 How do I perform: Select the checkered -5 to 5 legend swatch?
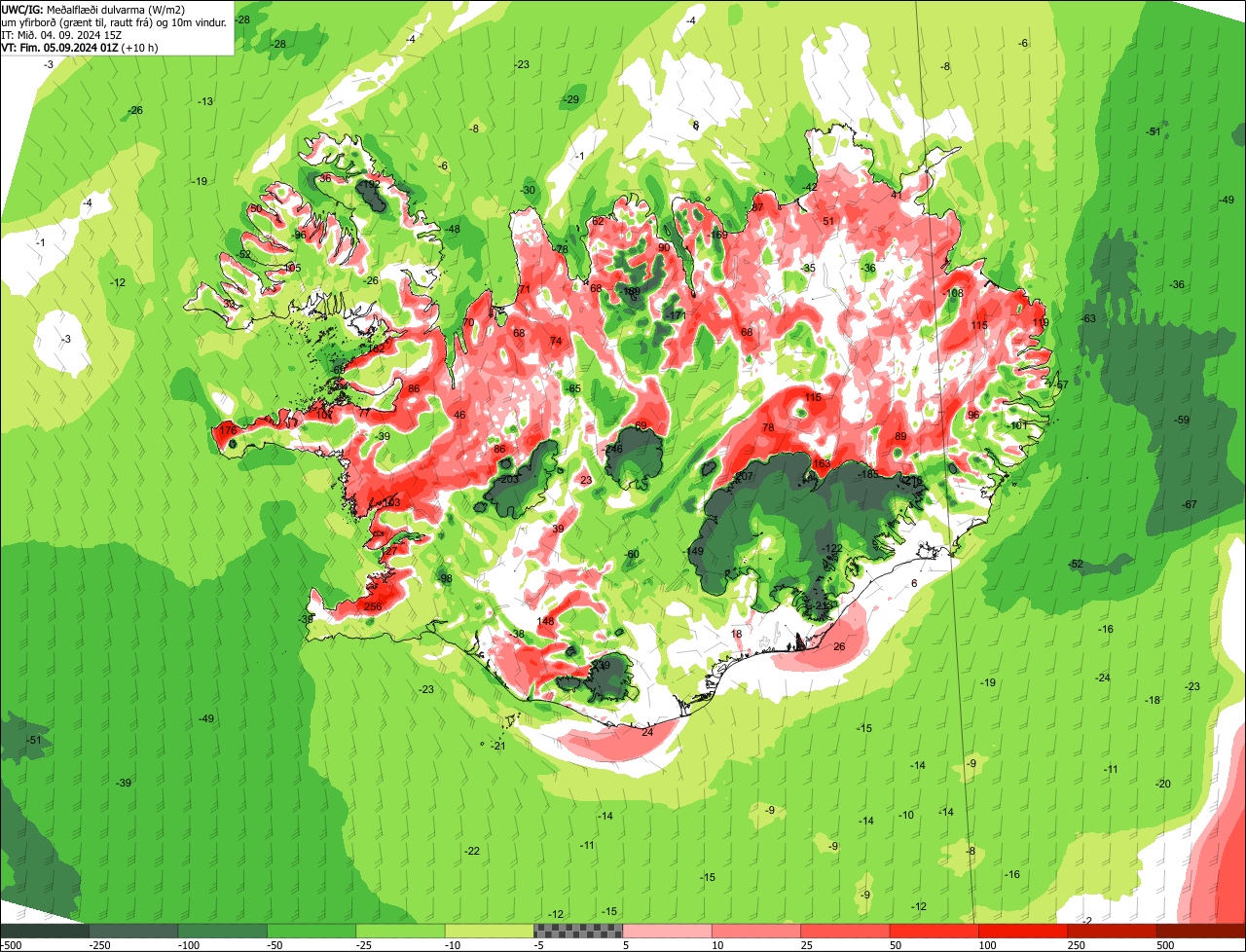coord(578,931)
